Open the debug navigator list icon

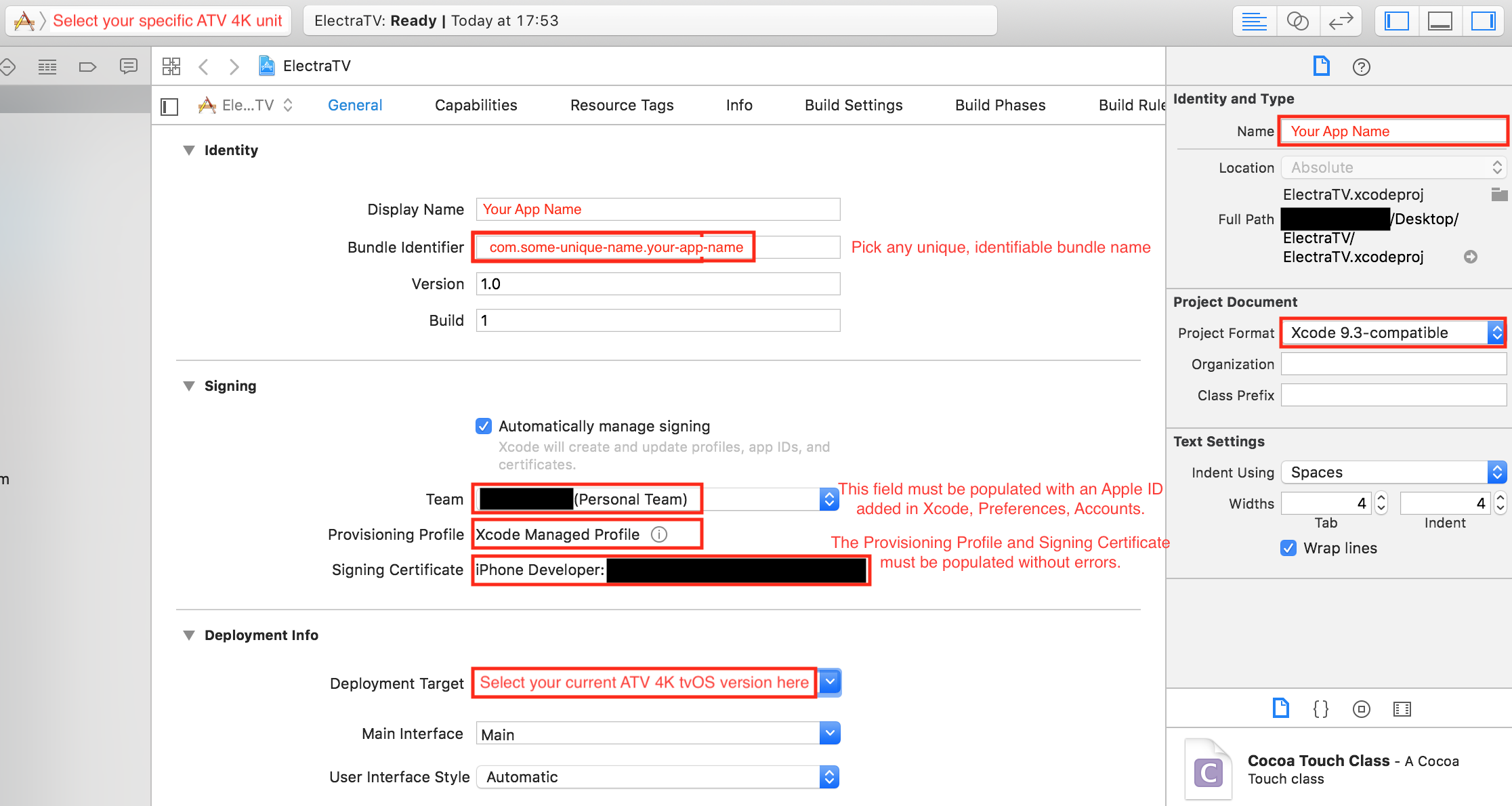47,66
